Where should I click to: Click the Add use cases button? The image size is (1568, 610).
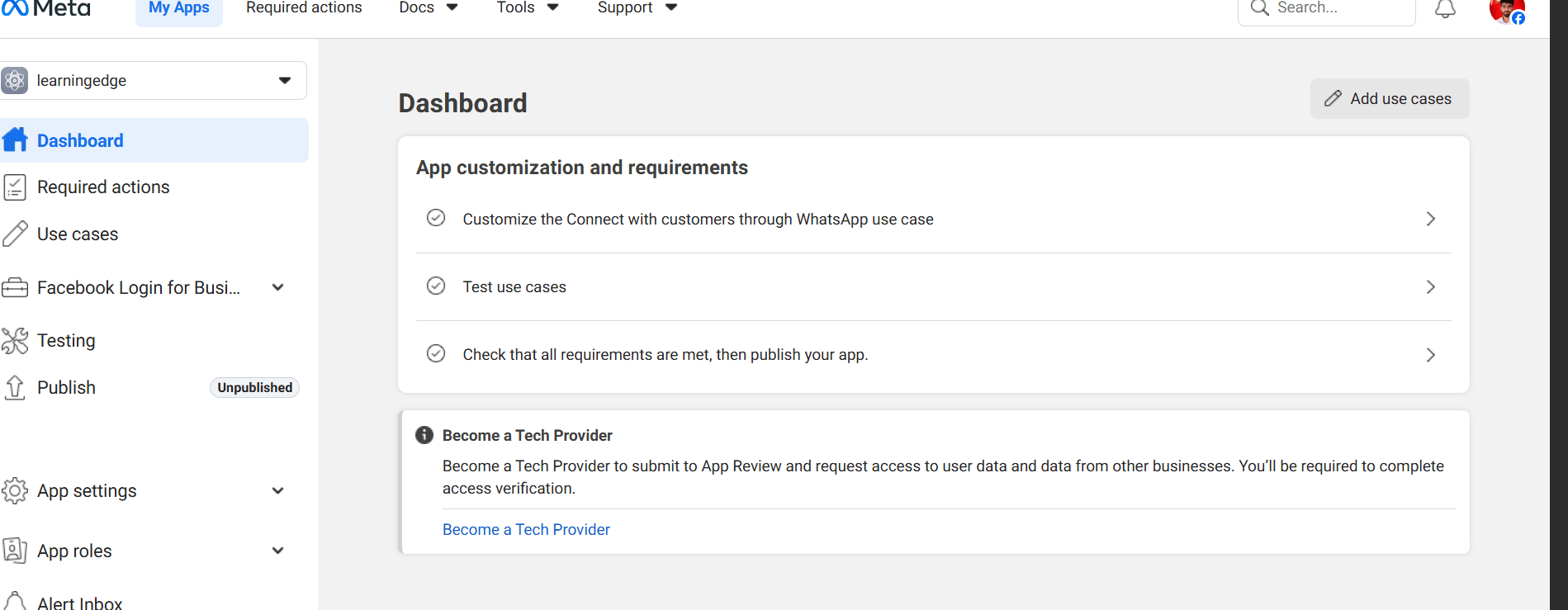point(1390,98)
